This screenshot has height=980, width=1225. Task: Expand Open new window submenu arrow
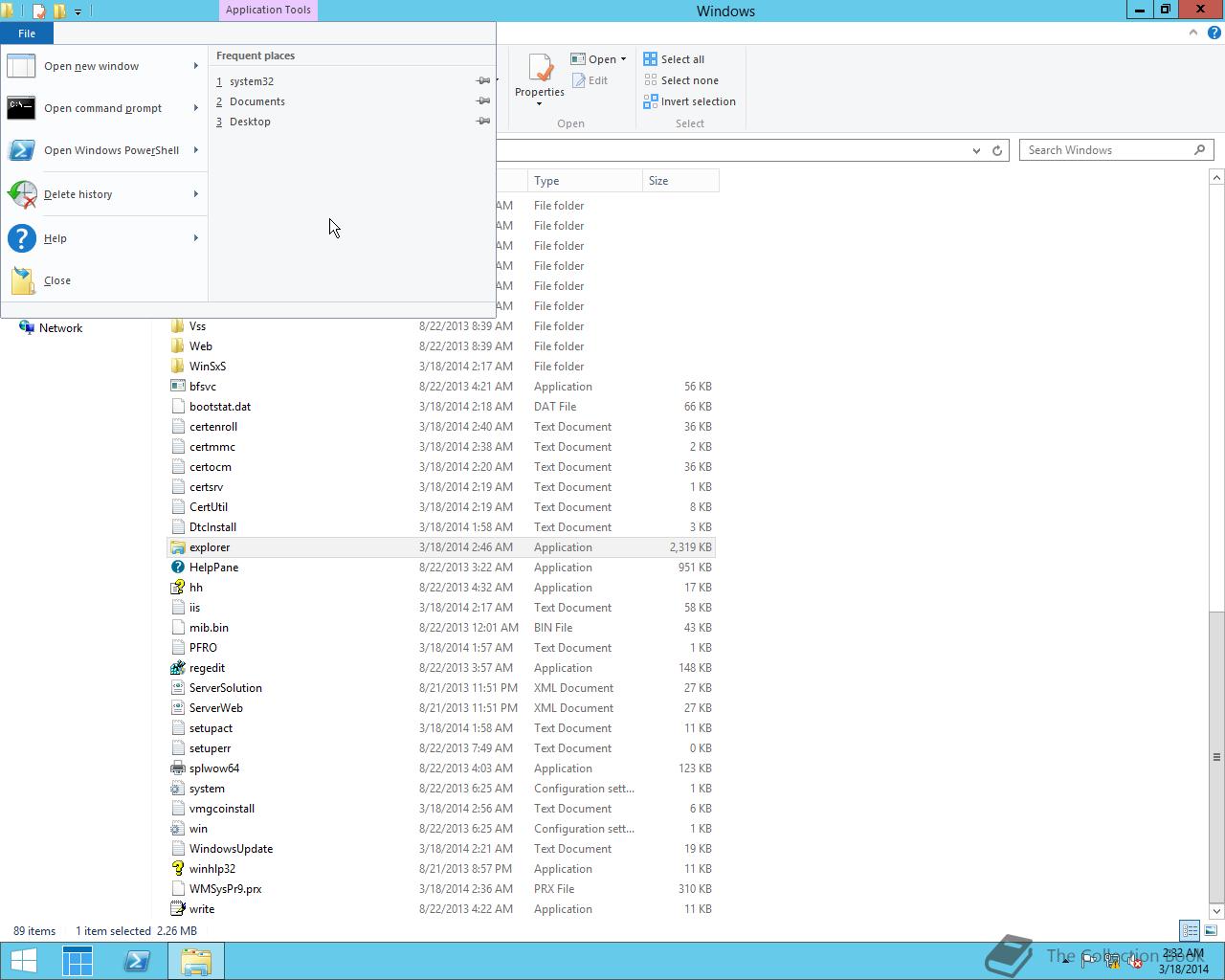pos(196,66)
